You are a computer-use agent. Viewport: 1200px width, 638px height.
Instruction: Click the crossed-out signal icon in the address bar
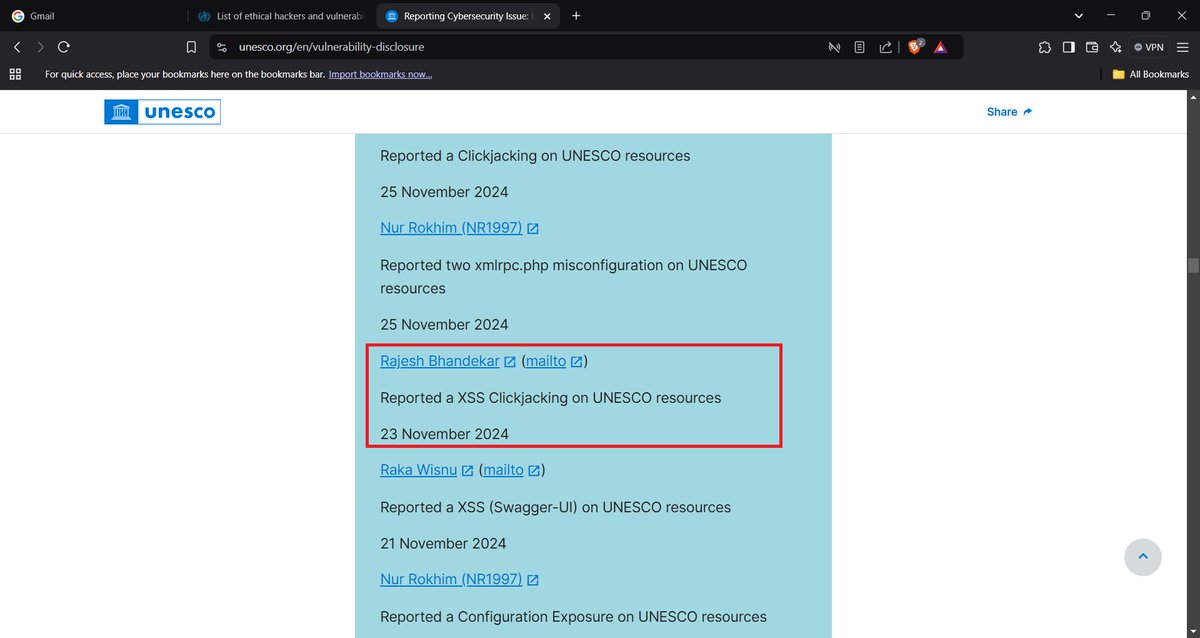tap(834, 47)
